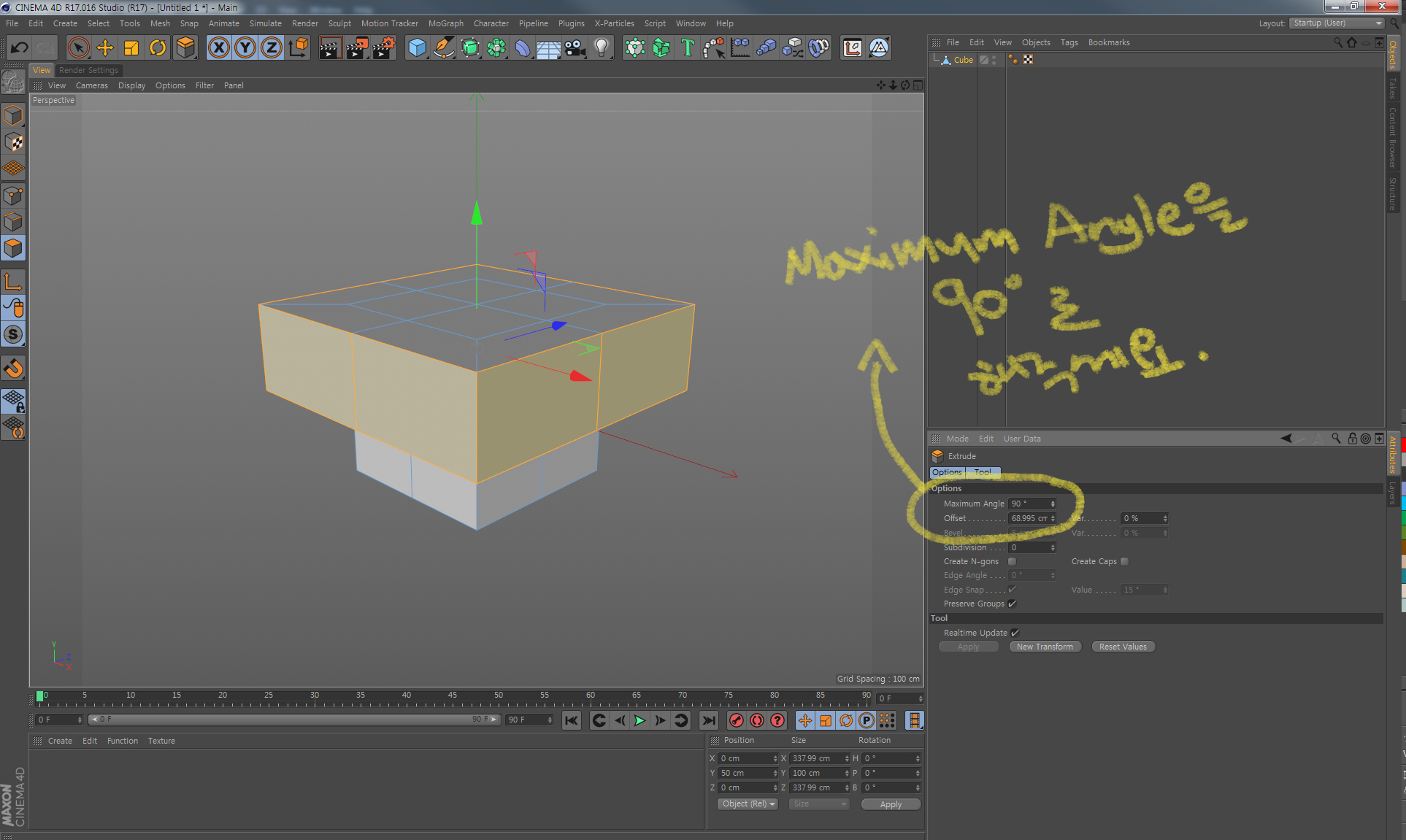Screen dimensions: 1406x840
Task: Toggle Preserve Groups checkbox
Action: click(1012, 604)
